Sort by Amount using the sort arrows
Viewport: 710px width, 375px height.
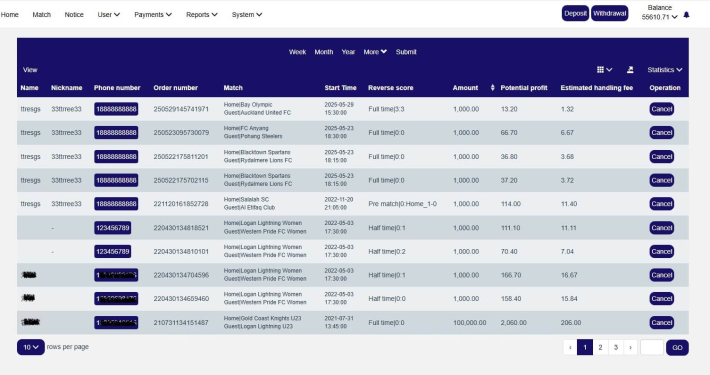(493, 88)
